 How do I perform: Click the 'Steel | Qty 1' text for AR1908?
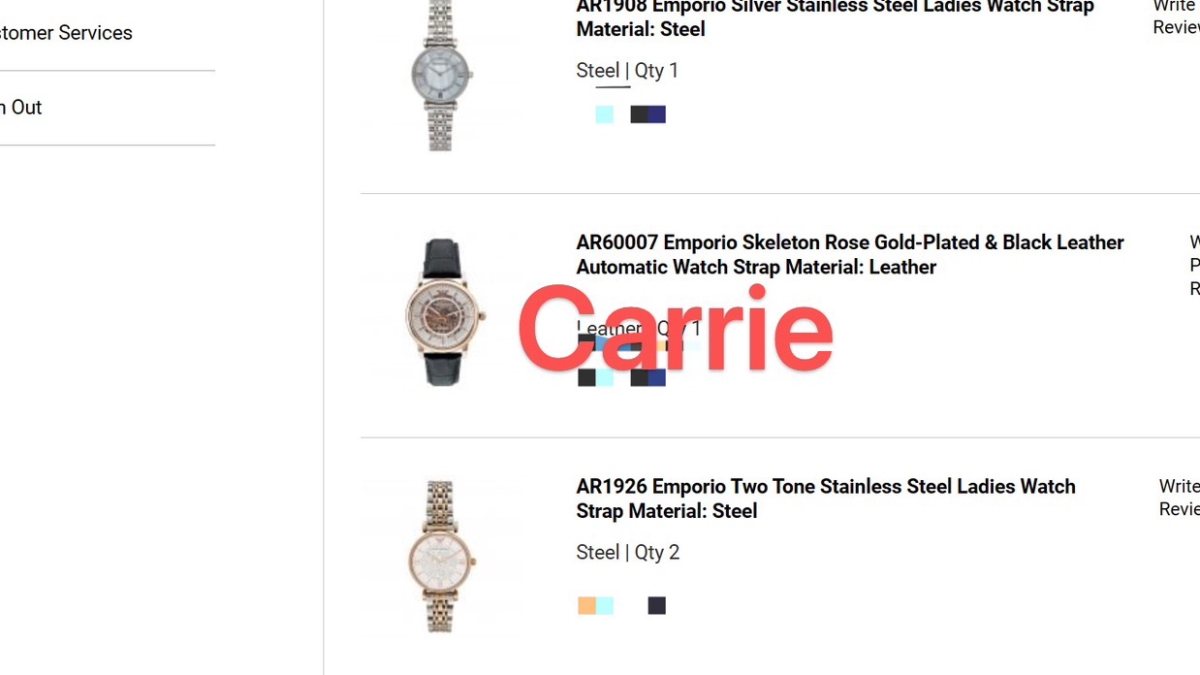(x=627, y=71)
